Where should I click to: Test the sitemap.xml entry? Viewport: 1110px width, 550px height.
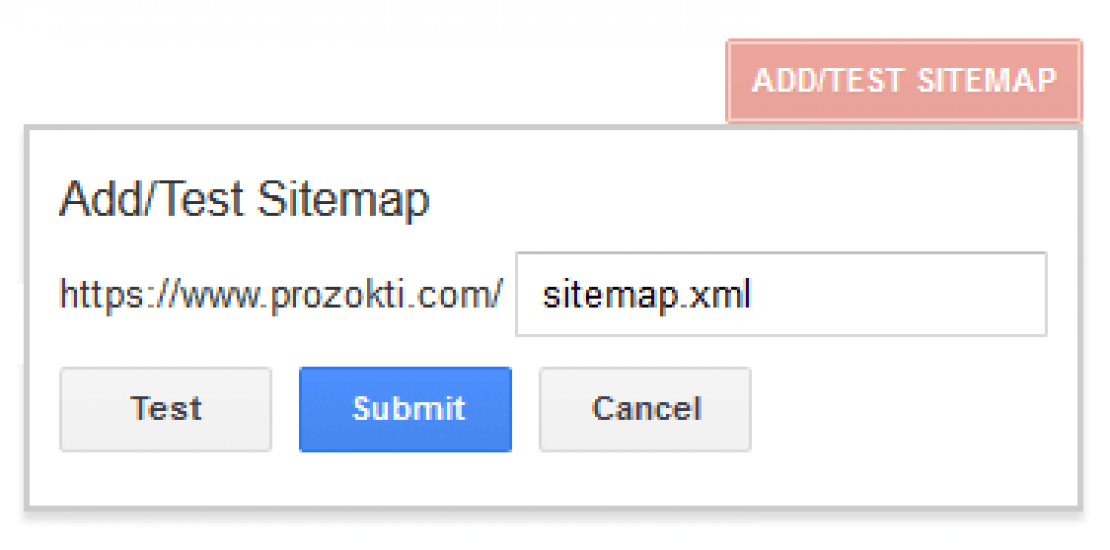(x=165, y=409)
